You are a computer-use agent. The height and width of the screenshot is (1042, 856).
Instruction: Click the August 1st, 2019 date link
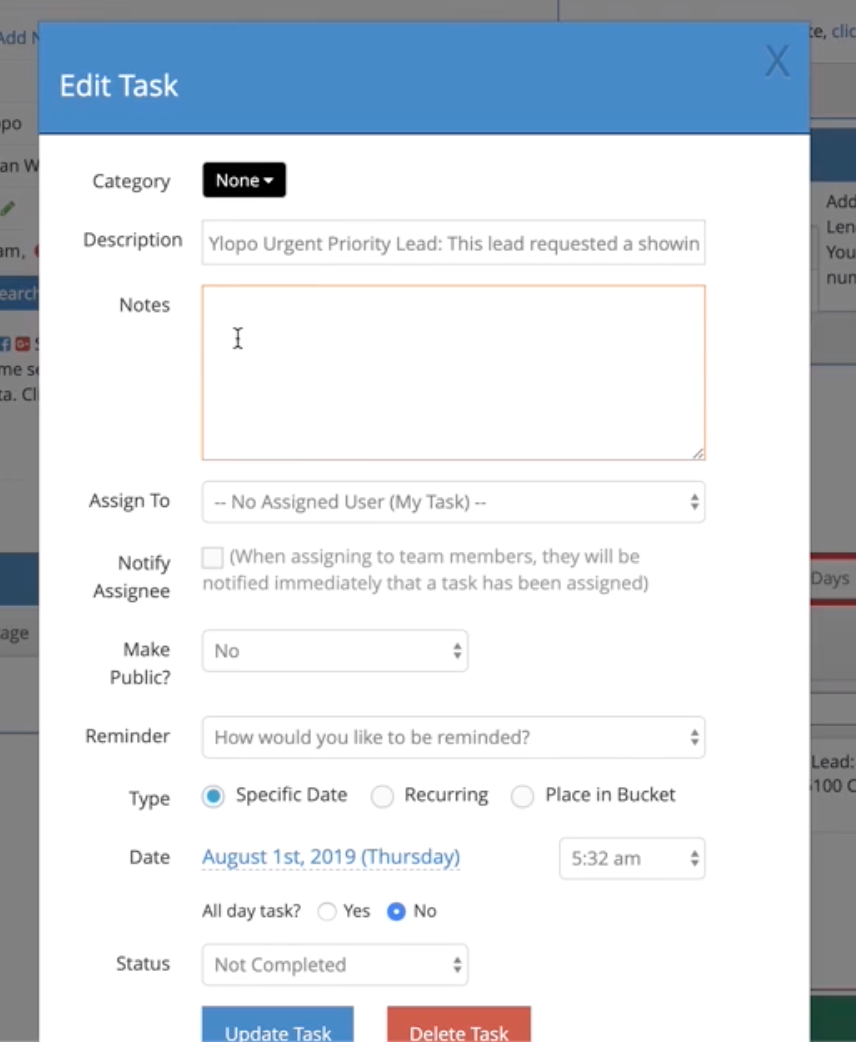pyautogui.click(x=331, y=857)
